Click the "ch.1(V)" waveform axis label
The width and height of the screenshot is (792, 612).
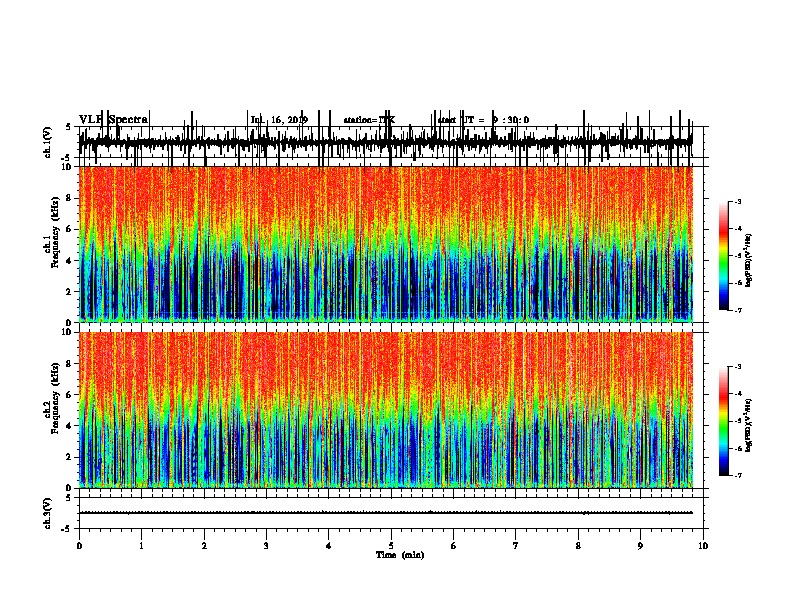tap(48, 142)
